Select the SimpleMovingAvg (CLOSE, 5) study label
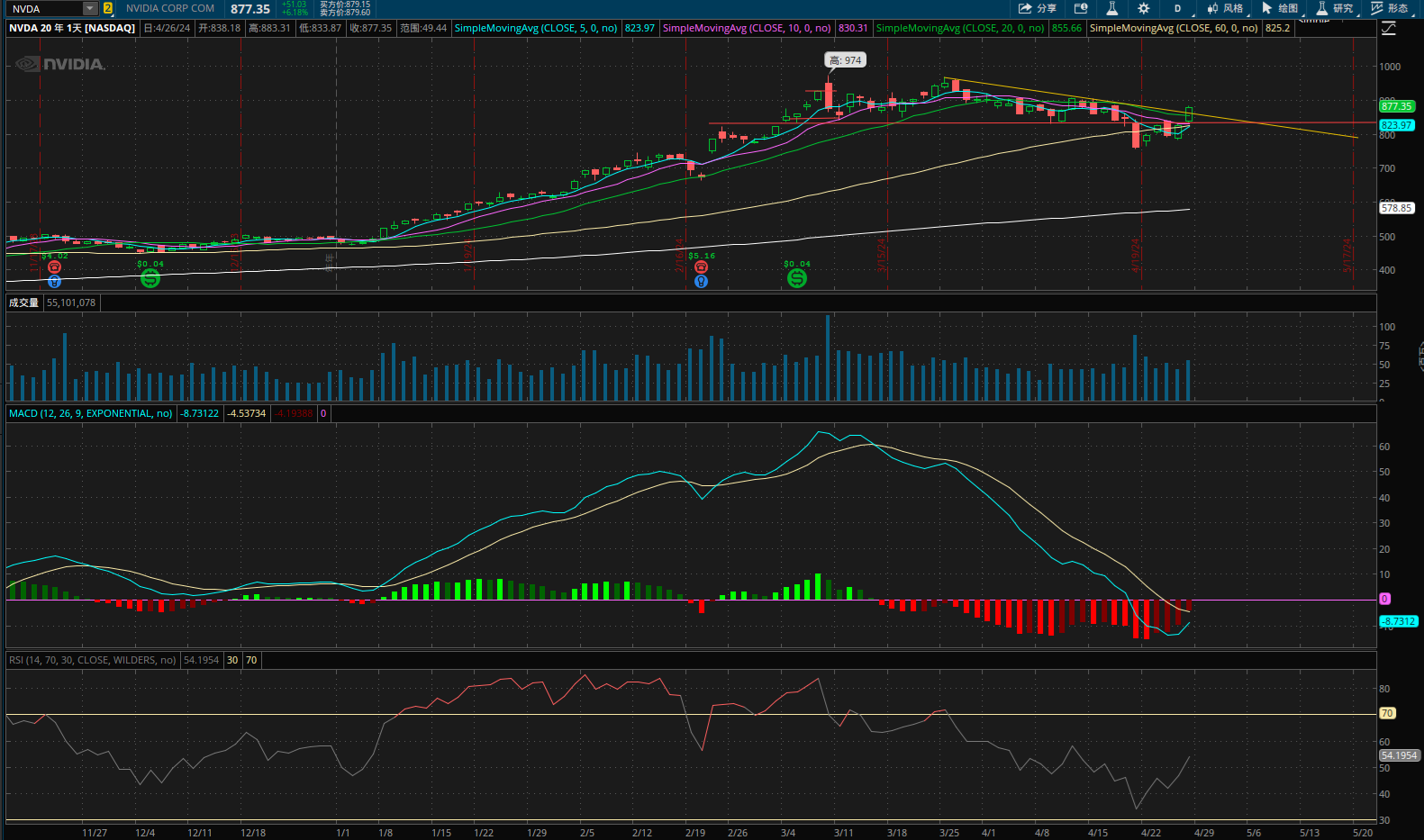 click(x=536, y=28)
